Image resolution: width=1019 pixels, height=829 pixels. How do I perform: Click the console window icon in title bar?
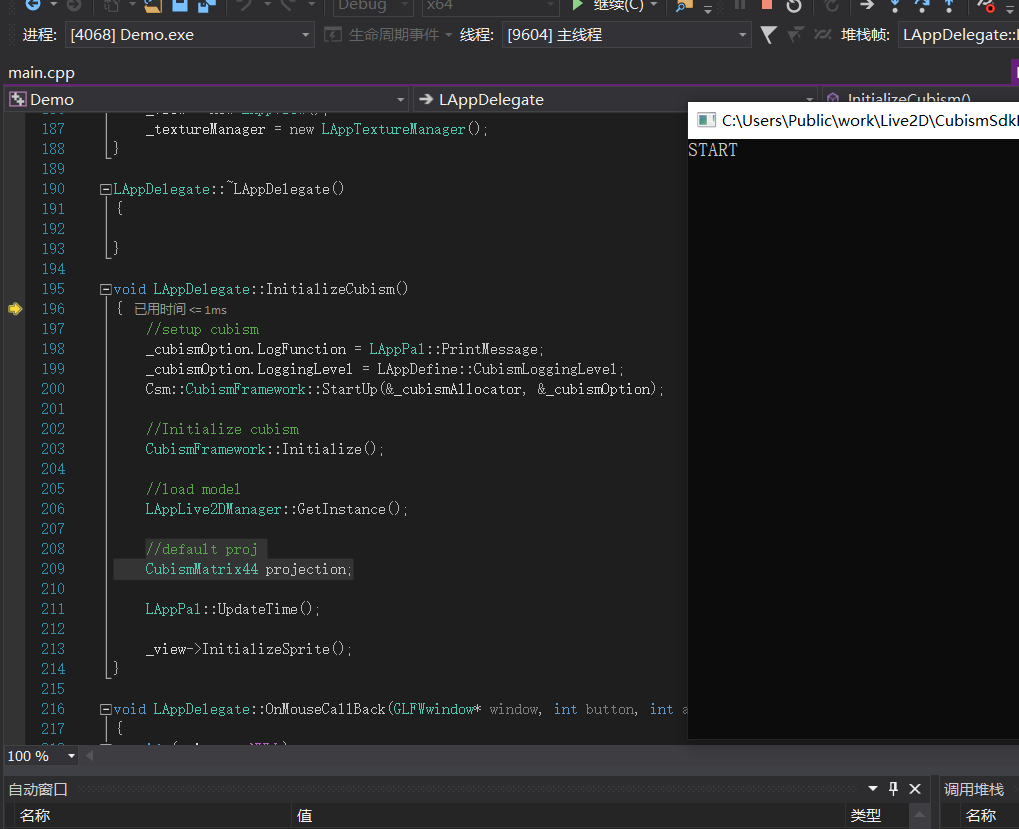point(706,120)
